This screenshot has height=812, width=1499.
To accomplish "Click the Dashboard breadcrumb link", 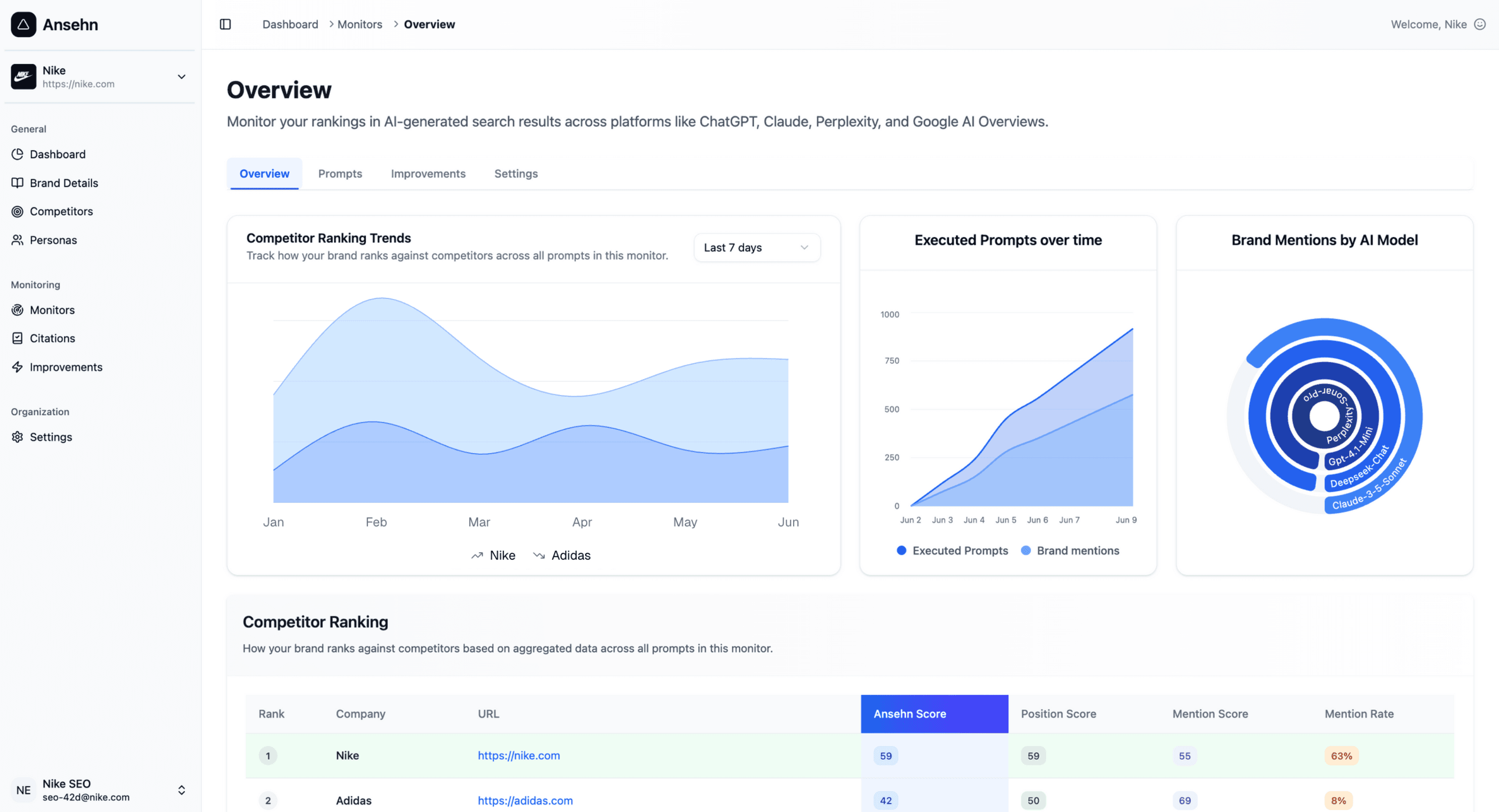I will click(x=290, y=24).
